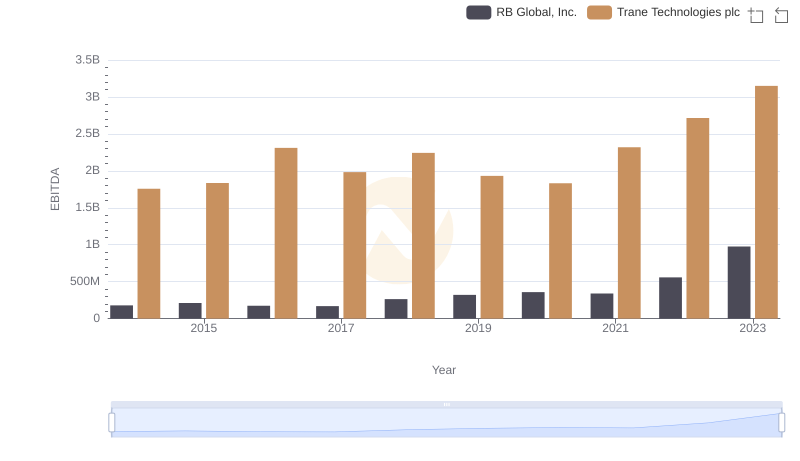Click the Trane Technologies 2016 bar

pyautogui.click(x=286, y=233)
